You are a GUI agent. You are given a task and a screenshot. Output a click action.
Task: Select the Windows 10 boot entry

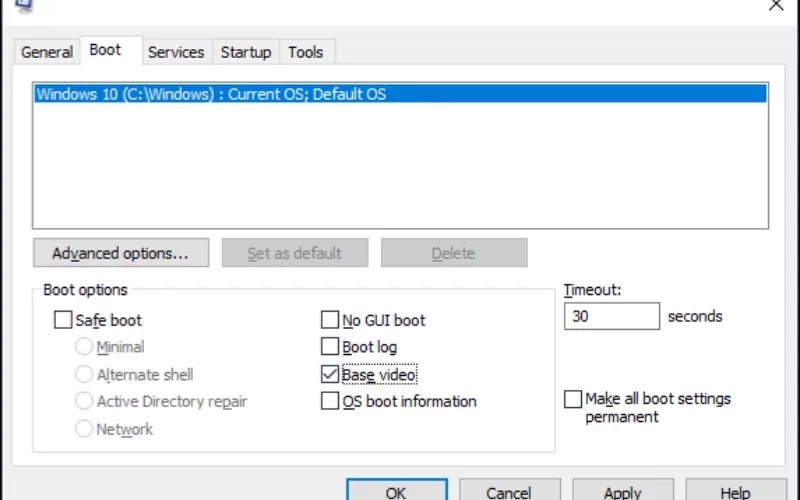click(401, 94)
